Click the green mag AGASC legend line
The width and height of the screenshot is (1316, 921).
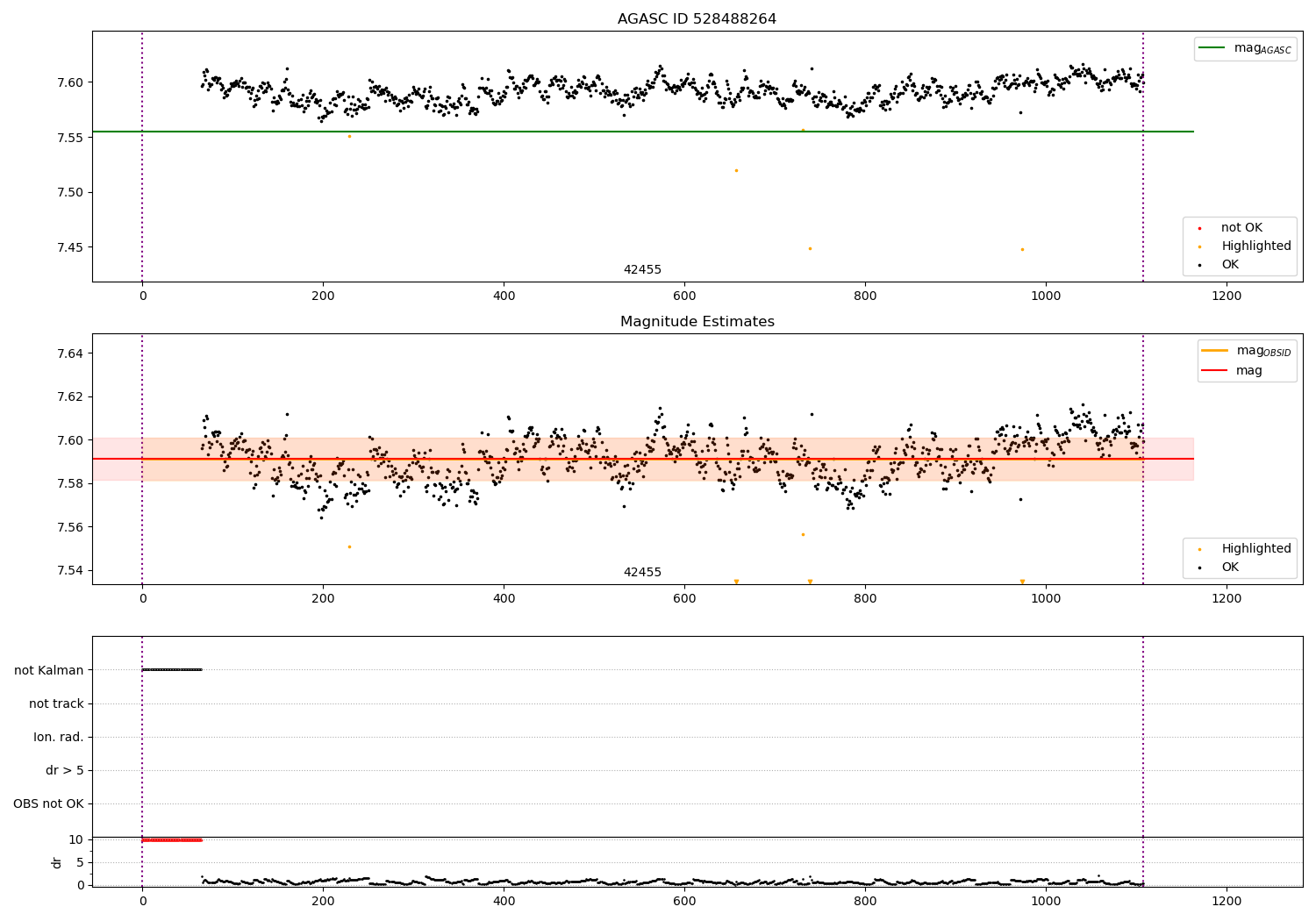[1212, 48]
